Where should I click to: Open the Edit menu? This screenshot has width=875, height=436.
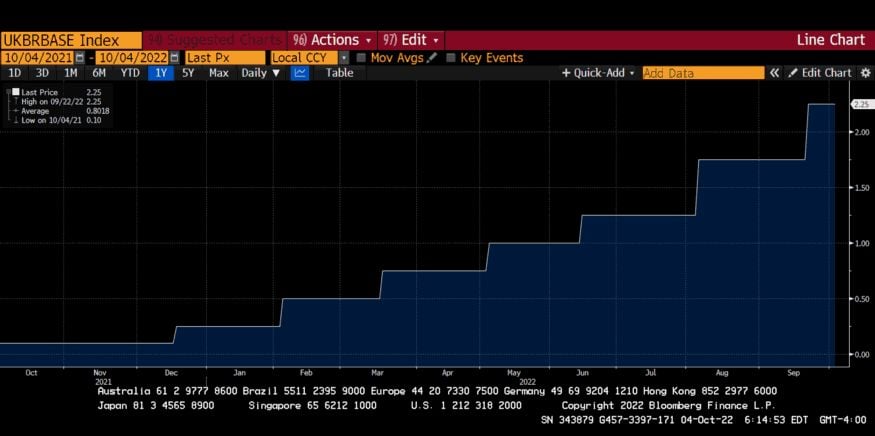(x=411, y=40)
